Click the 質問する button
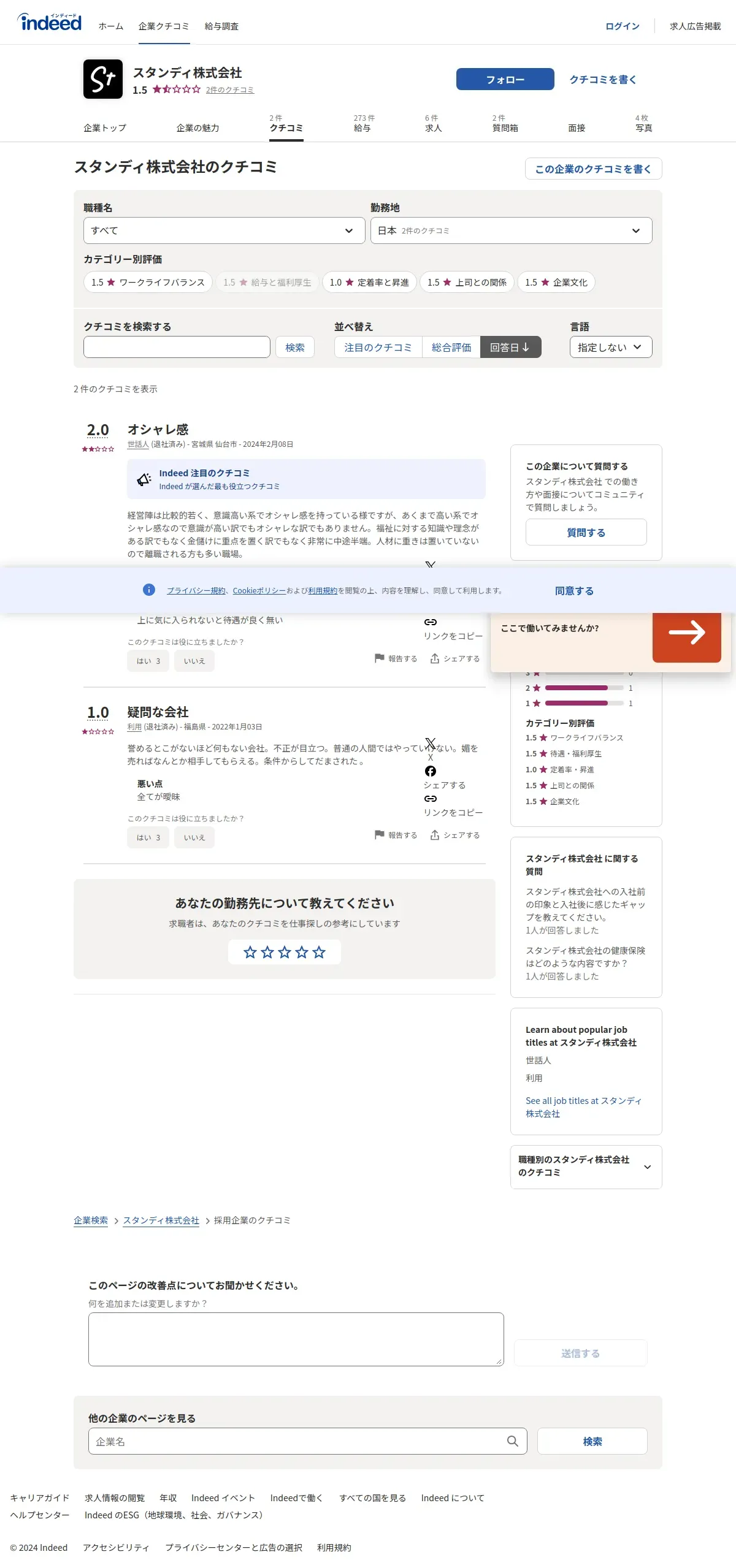The image size is (736, 1568). click(586, 532)
